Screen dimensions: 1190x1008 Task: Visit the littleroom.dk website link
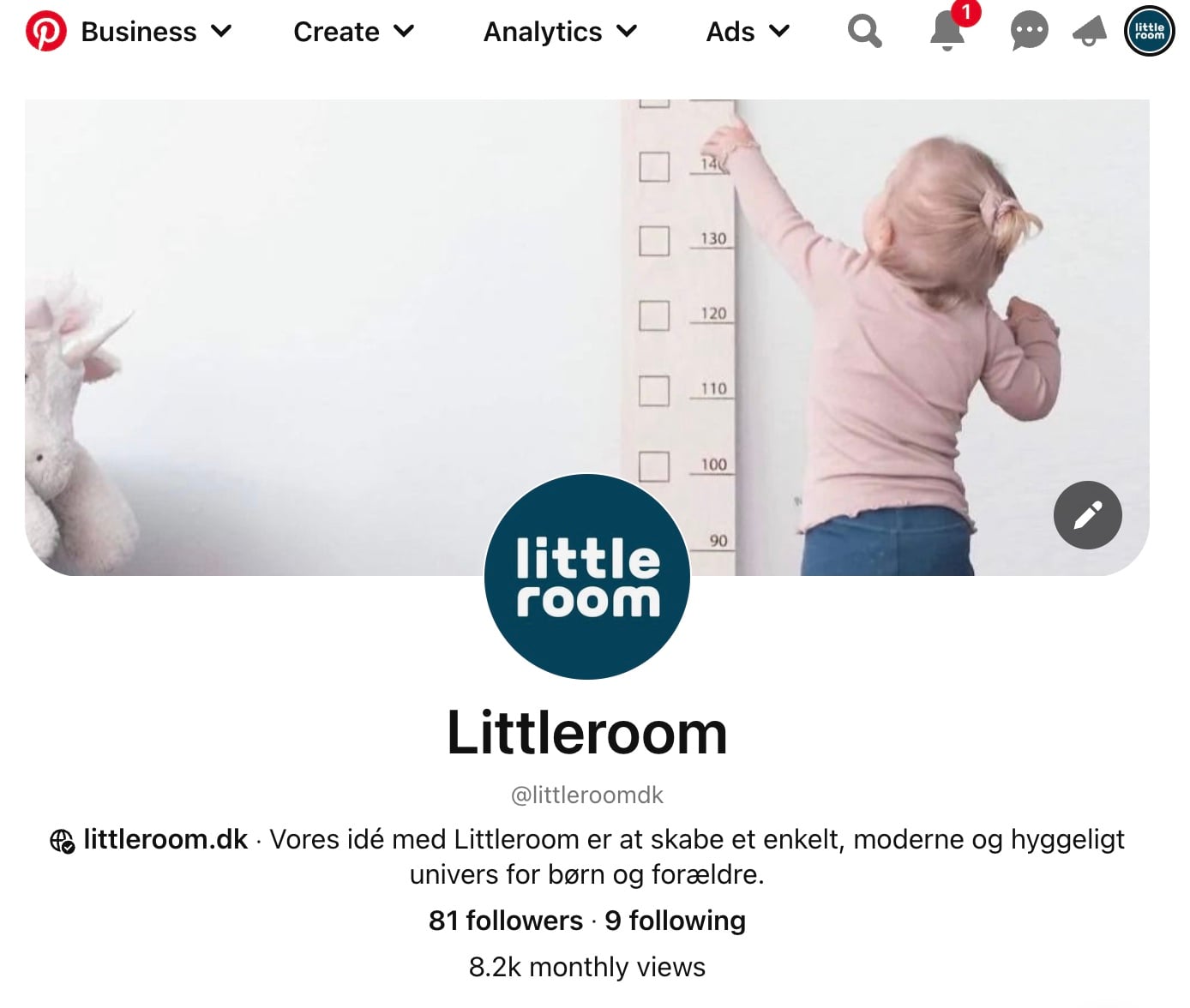tap(165, 839)
